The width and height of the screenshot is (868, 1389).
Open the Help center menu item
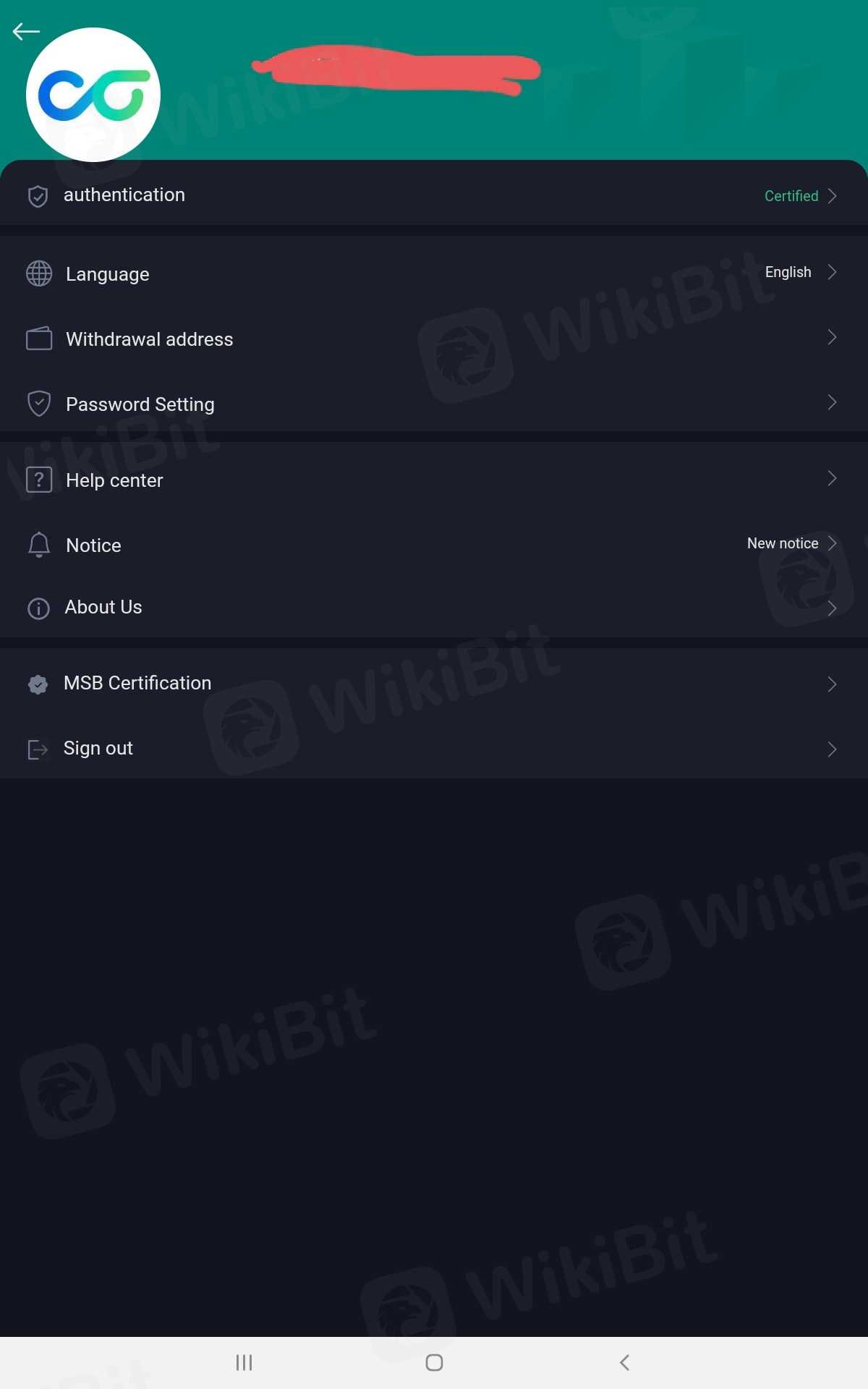[114, 480]
